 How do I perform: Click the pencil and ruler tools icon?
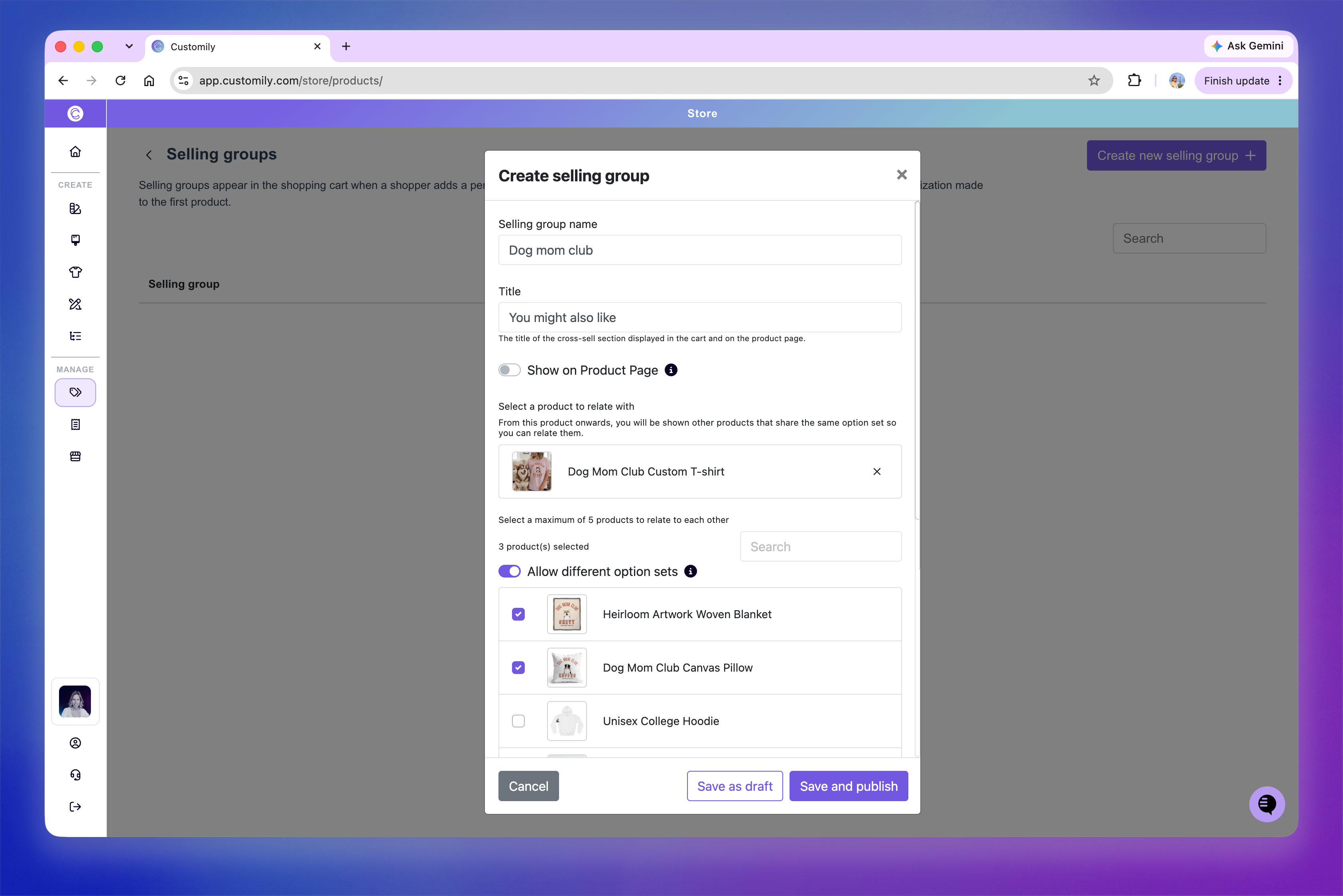tap(75, 304)
